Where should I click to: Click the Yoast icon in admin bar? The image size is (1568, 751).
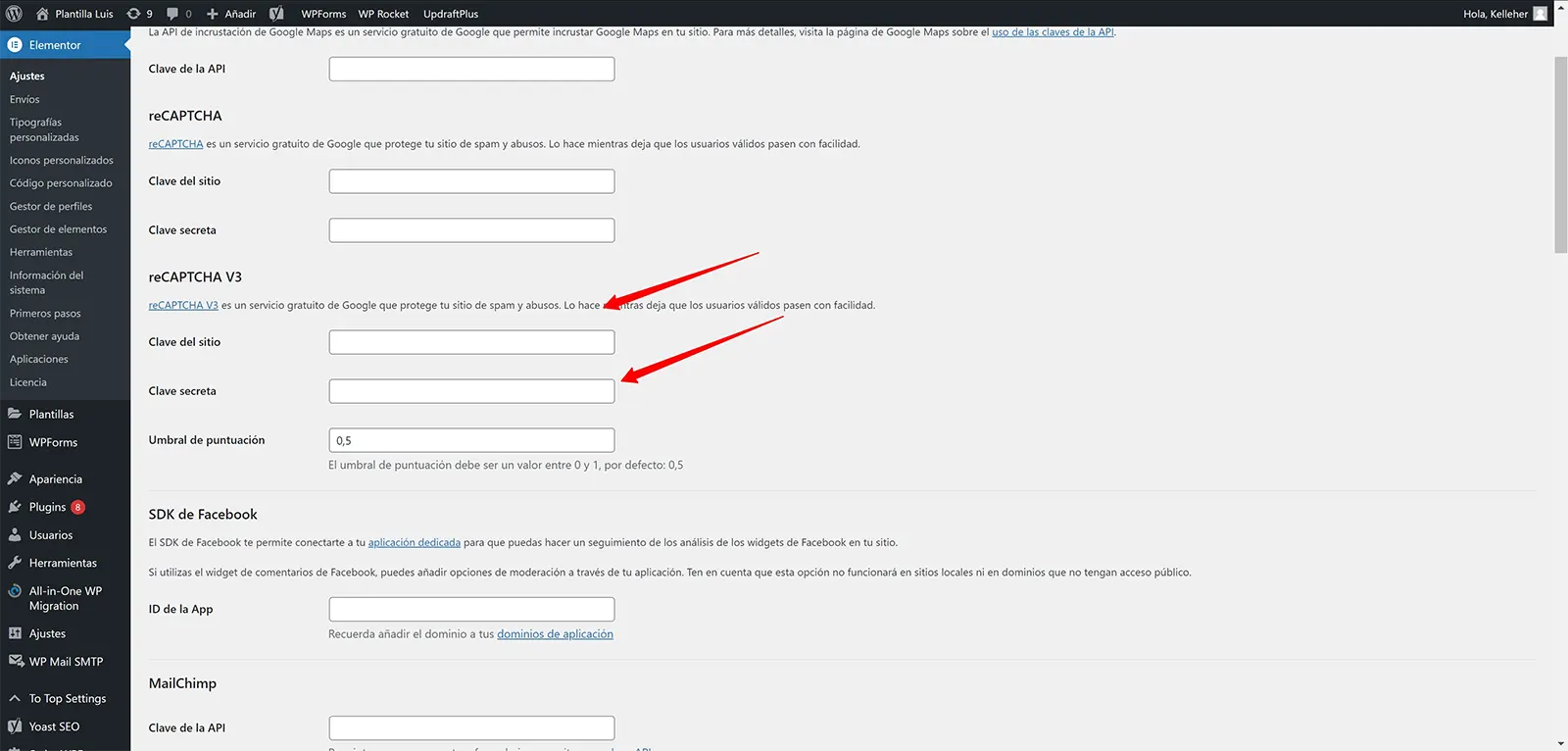click(x=277, y=14)
